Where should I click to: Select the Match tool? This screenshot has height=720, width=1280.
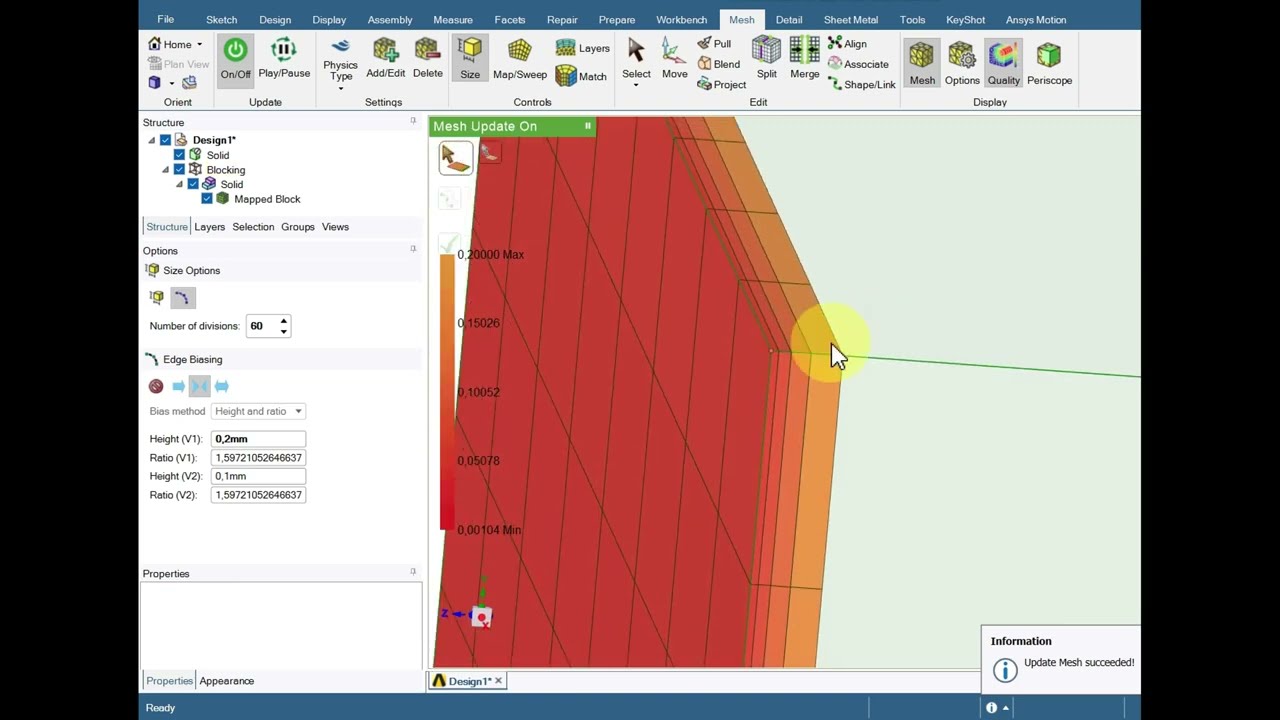[581, 76]
